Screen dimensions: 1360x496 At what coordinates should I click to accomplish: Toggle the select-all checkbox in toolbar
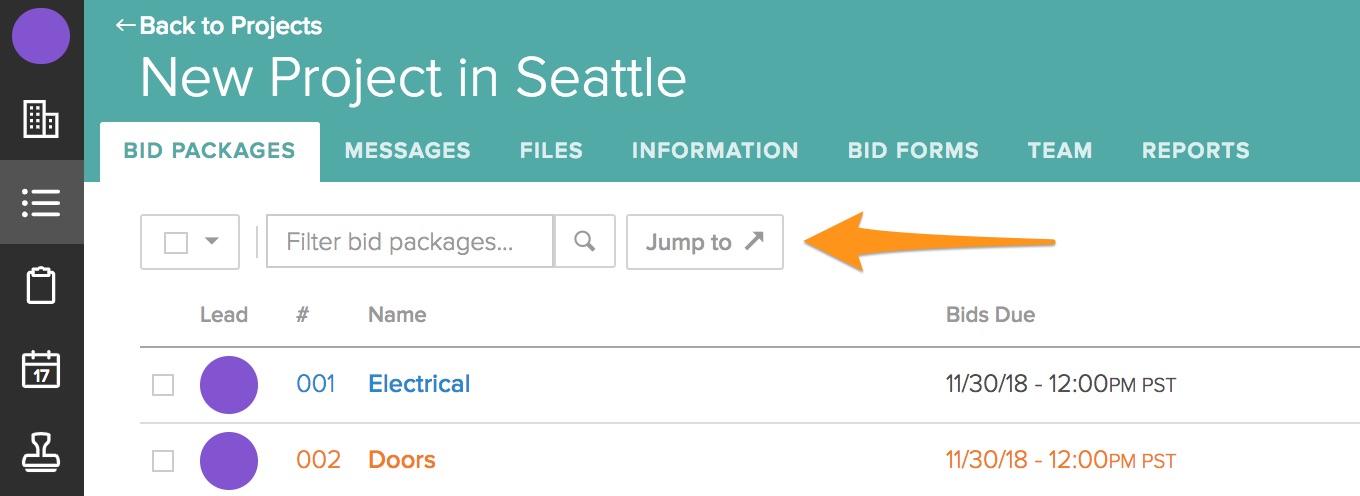click(x=176, y=243)
